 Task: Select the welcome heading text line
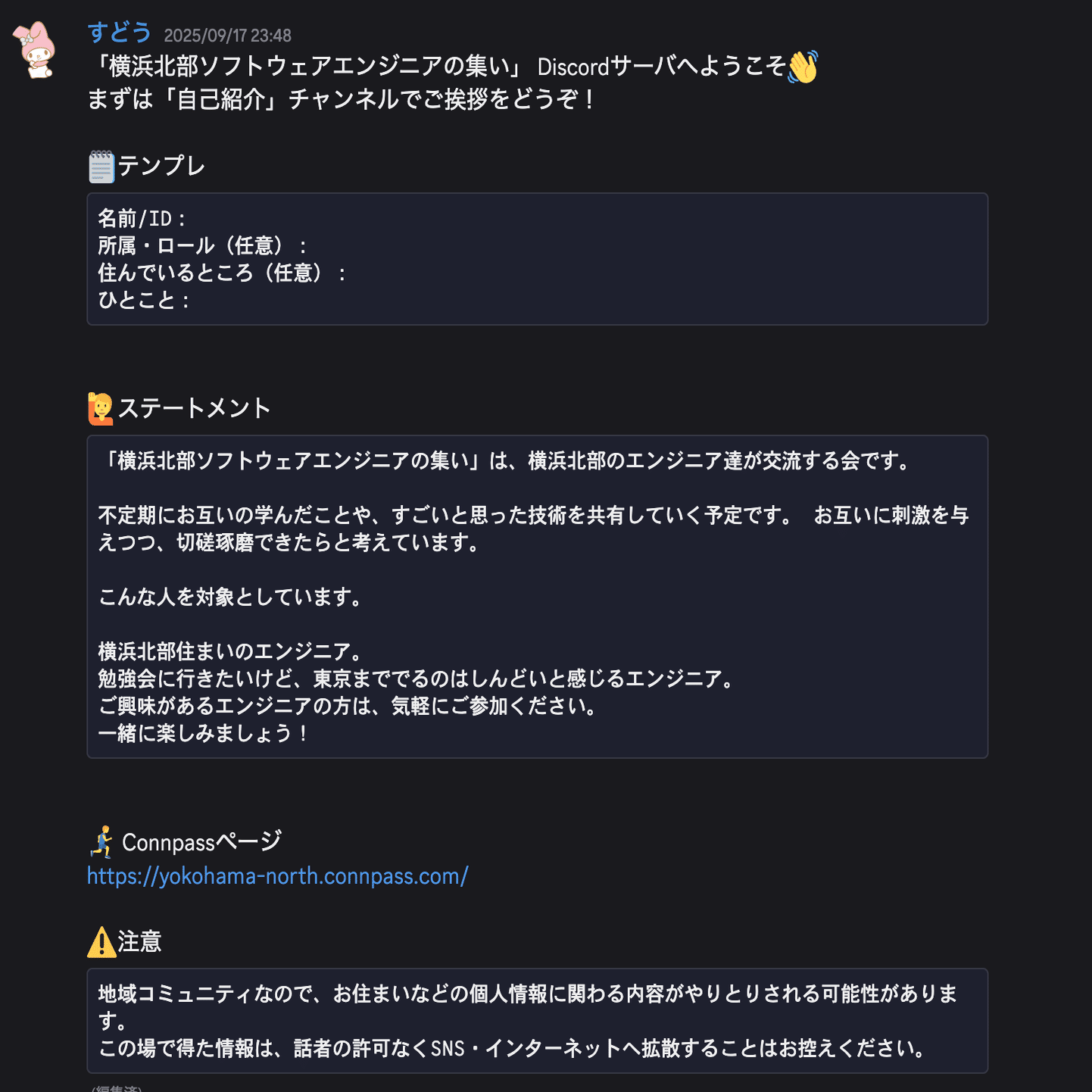(447, 67)
